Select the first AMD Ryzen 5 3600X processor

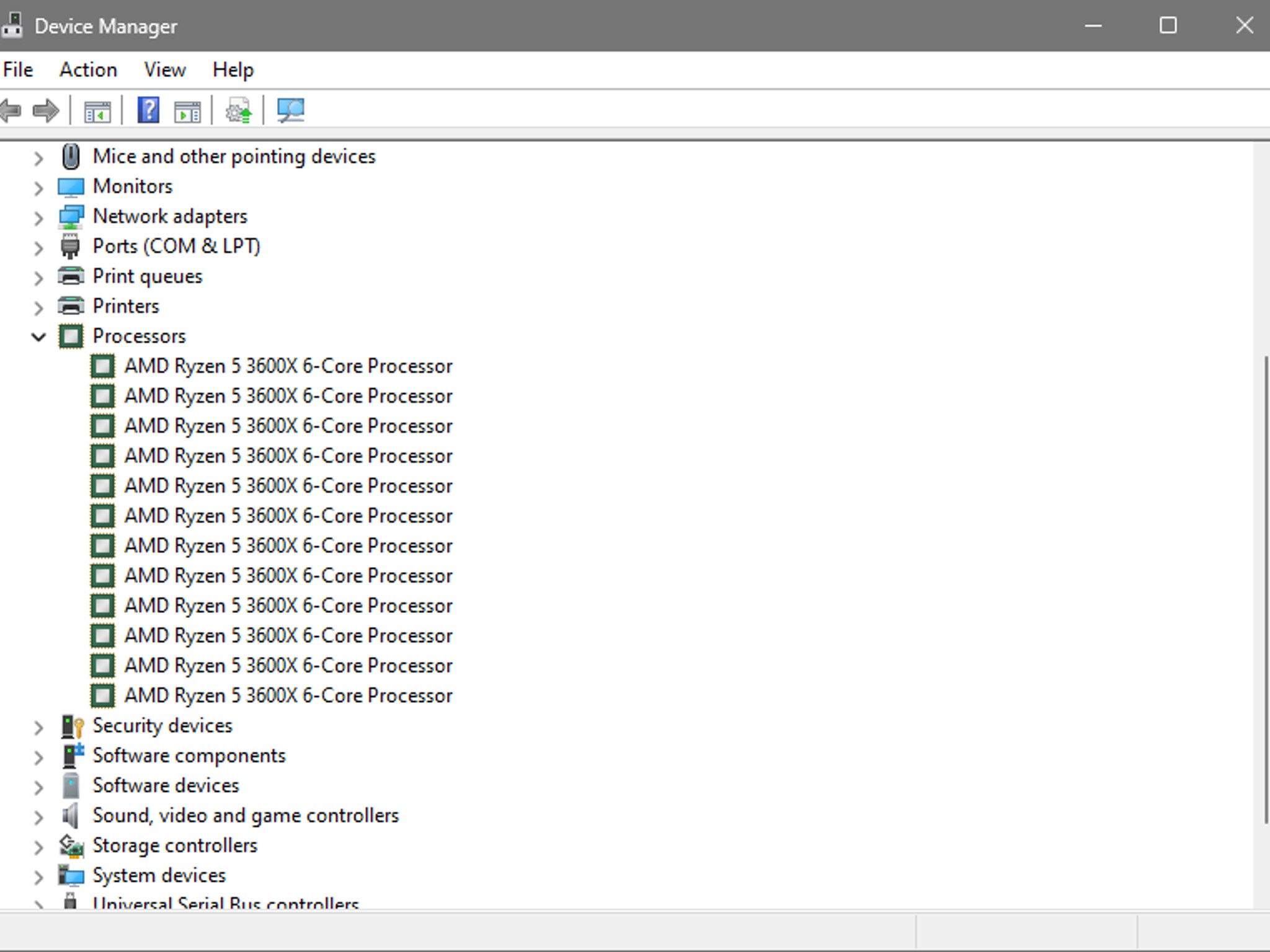288,366
